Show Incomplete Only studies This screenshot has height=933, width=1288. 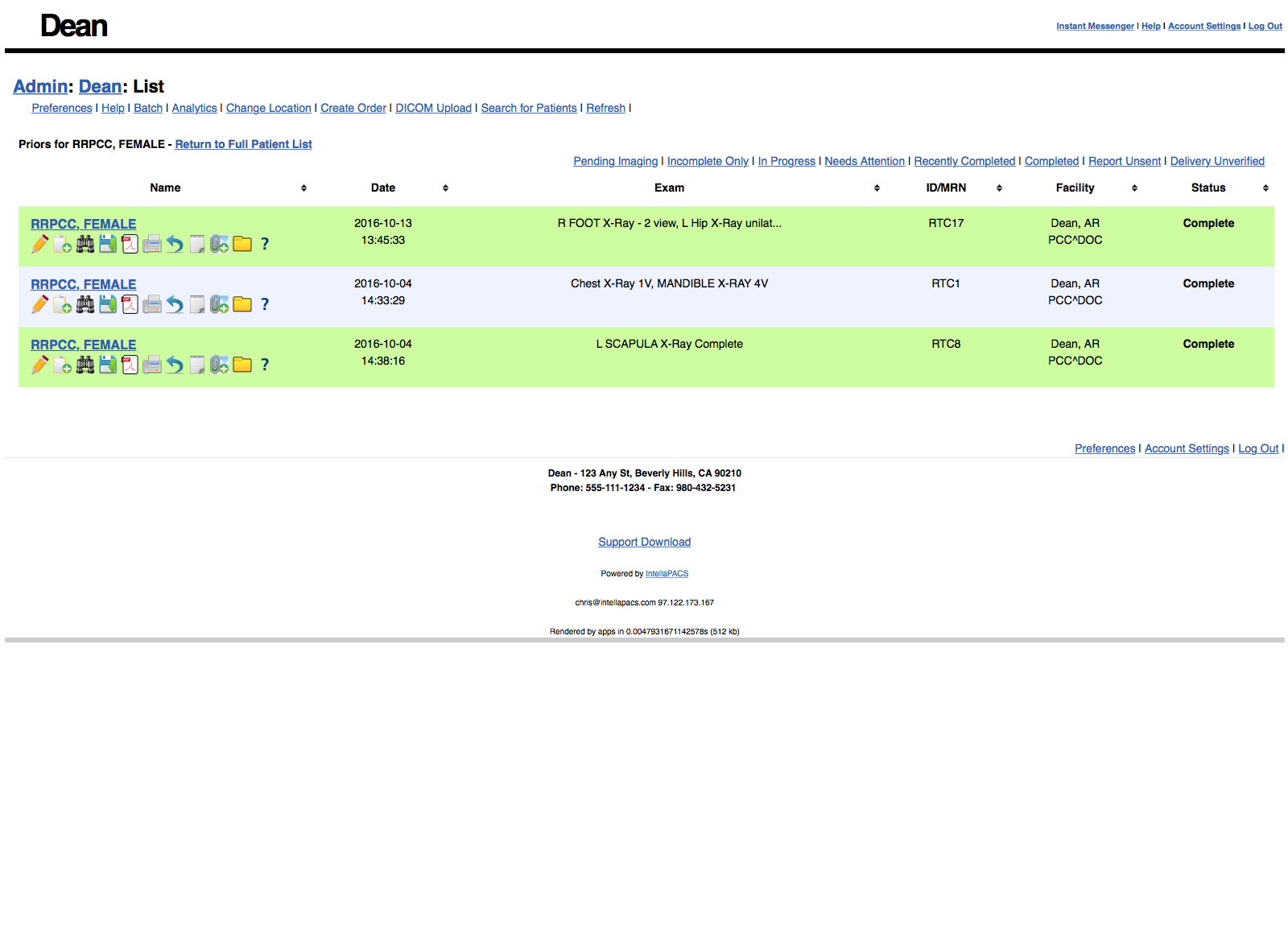point(708,161)
